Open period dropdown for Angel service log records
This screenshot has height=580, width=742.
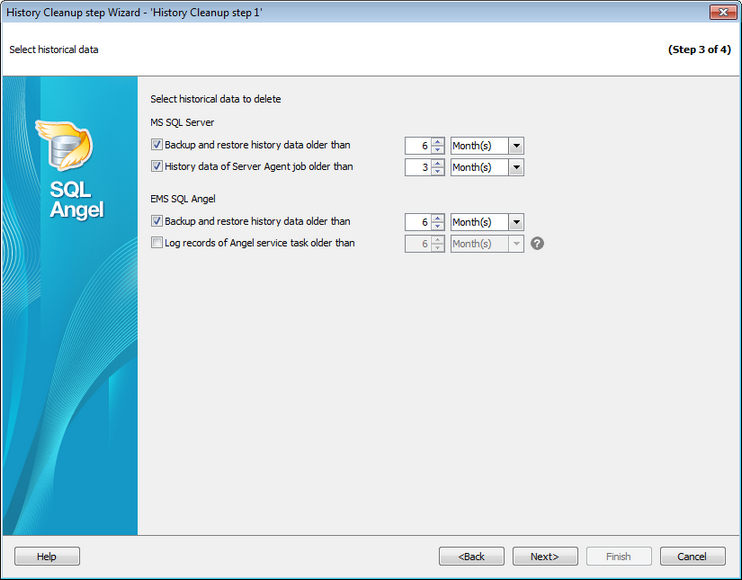[x=516, y=244]
